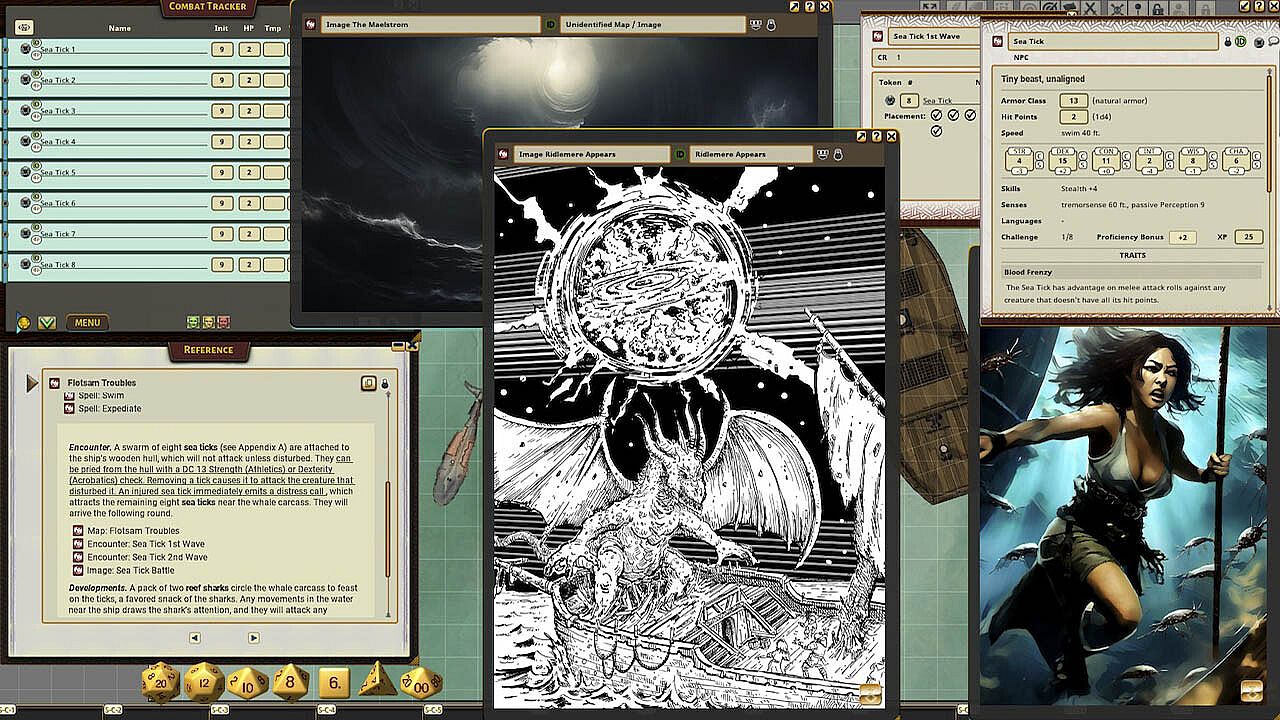Roll the d12 die
This screenshot has width=1280, height=720.
click(204, 682)
